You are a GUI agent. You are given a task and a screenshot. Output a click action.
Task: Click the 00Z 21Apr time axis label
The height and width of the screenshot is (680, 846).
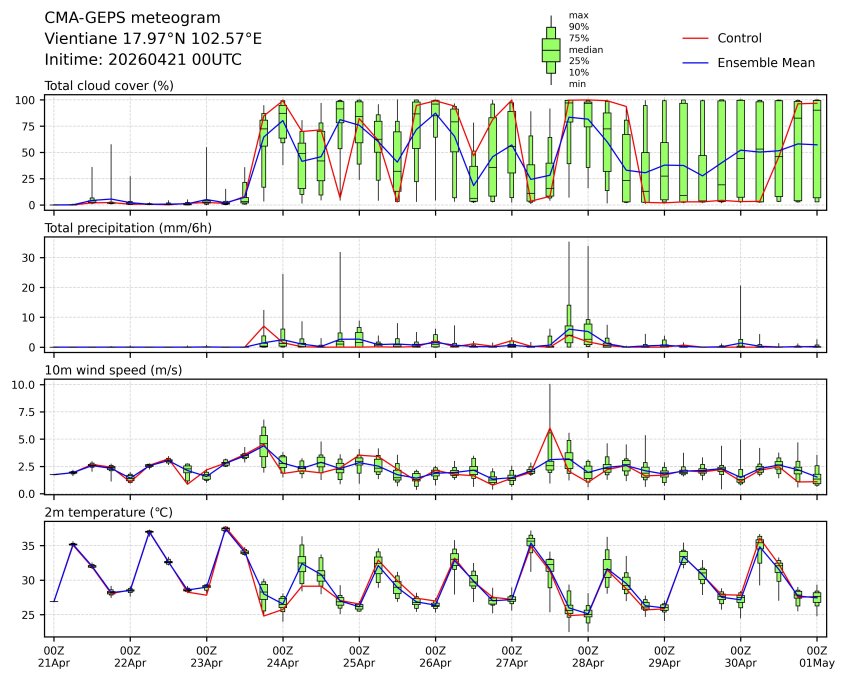click(x=54, y=655)
